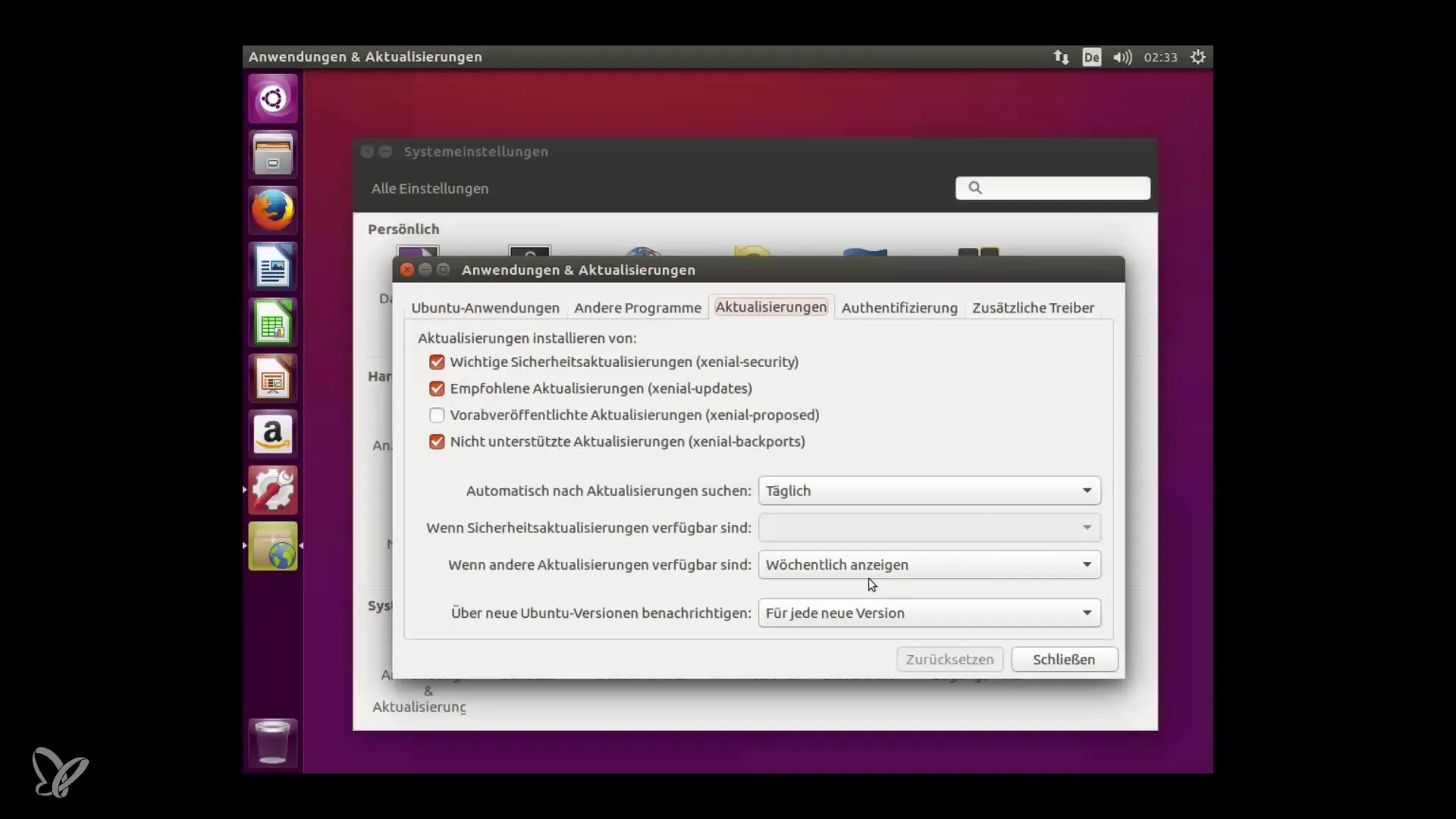Uncheck Wichtige Sicherheitsaktualisierungen (xenial-security)

tap(437, 362)
